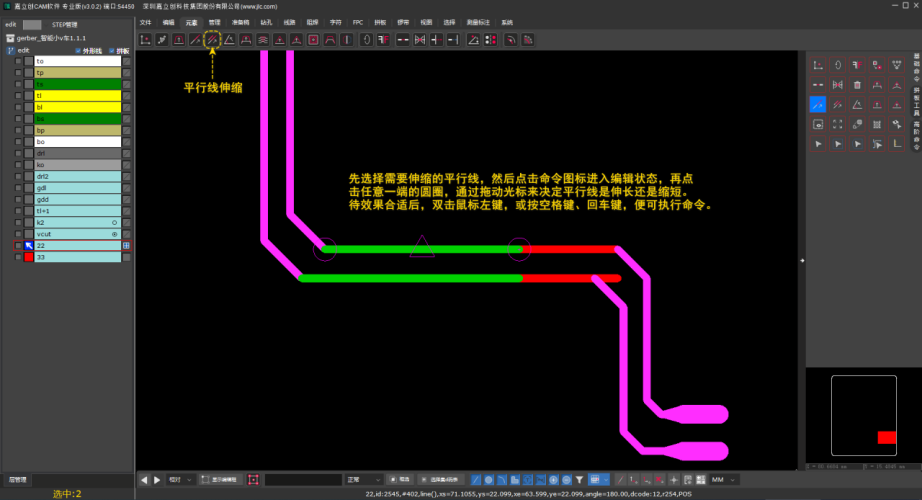922x500 pixels.
Task: Click the fit-to-screen corners icon in right panel
Action: tap(837, 124)
